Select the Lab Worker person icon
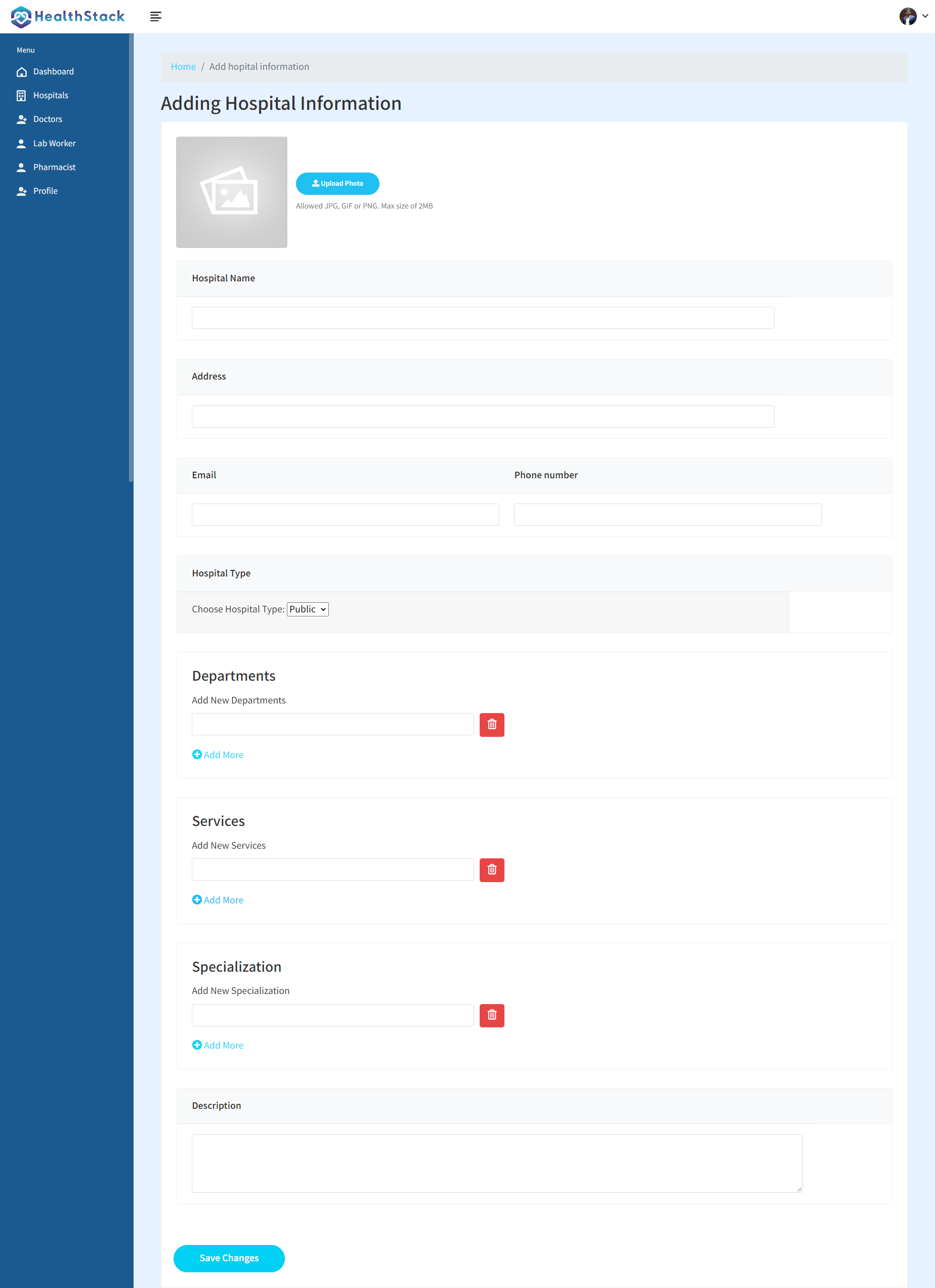This screenshot has width=935, height=1288. point(21,143)
